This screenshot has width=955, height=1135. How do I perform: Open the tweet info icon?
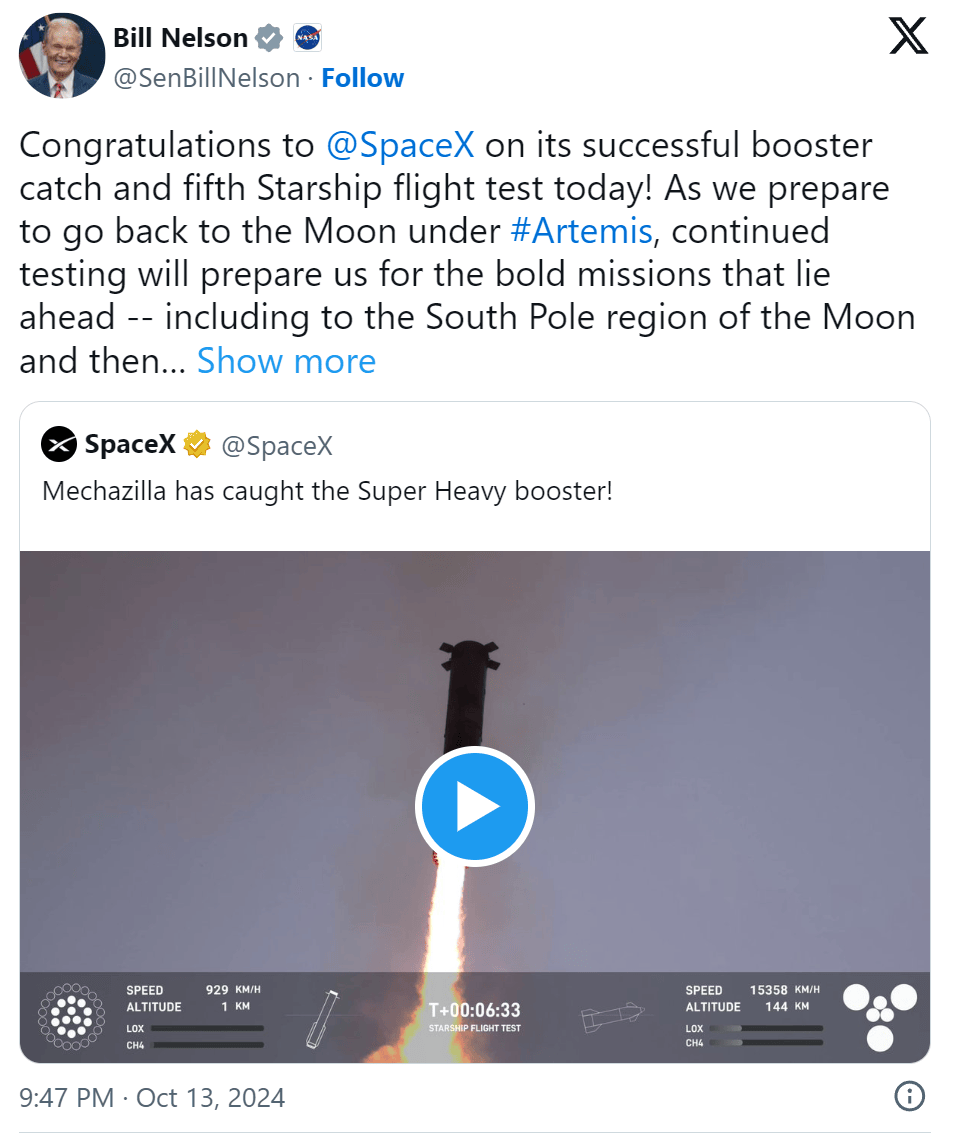(x=908, y=1096)
